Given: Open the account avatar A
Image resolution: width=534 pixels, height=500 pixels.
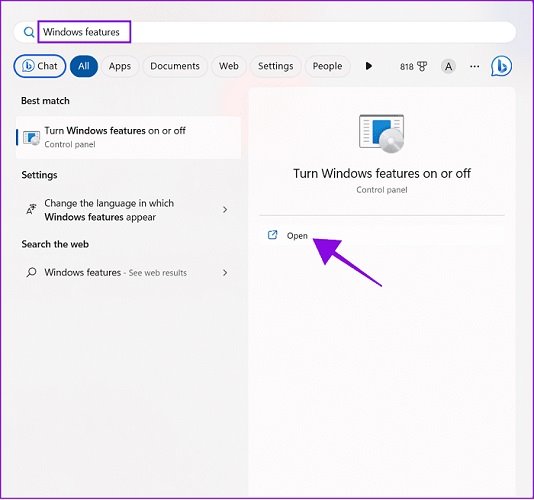Looking at the screenshot, I should pos(448,66).
